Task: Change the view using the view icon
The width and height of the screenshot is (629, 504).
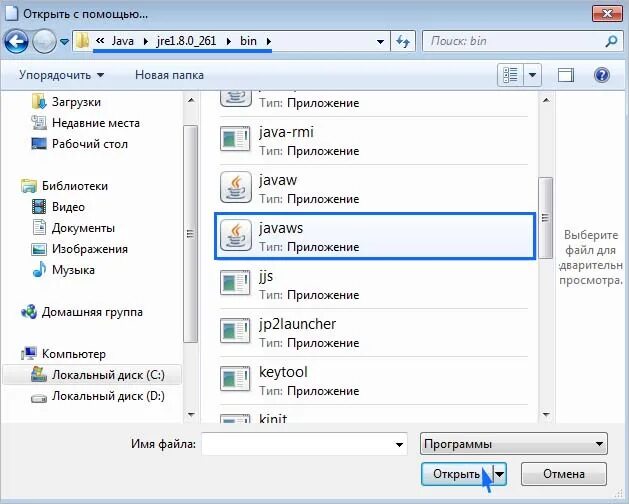Action: coord(511,75)
